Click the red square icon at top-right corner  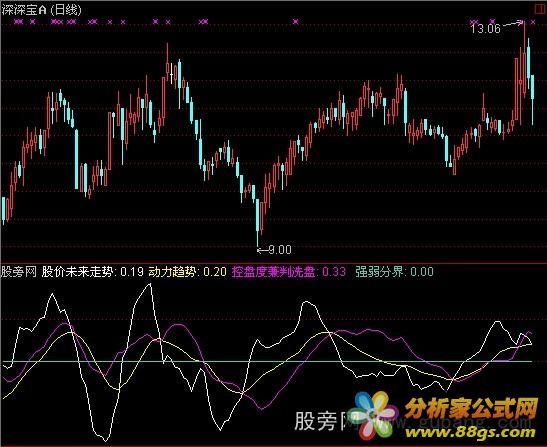(x=540, y=9)
